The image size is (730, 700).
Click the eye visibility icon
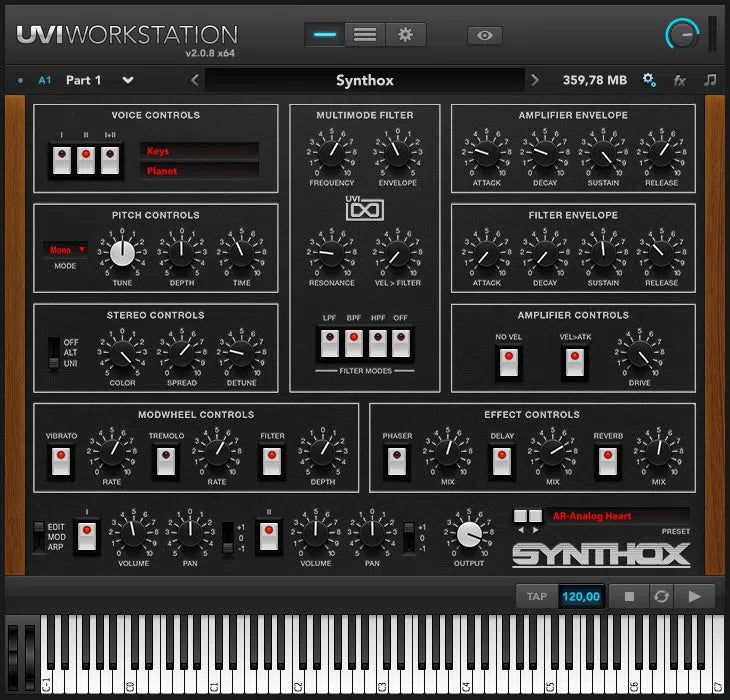(484, 35)
